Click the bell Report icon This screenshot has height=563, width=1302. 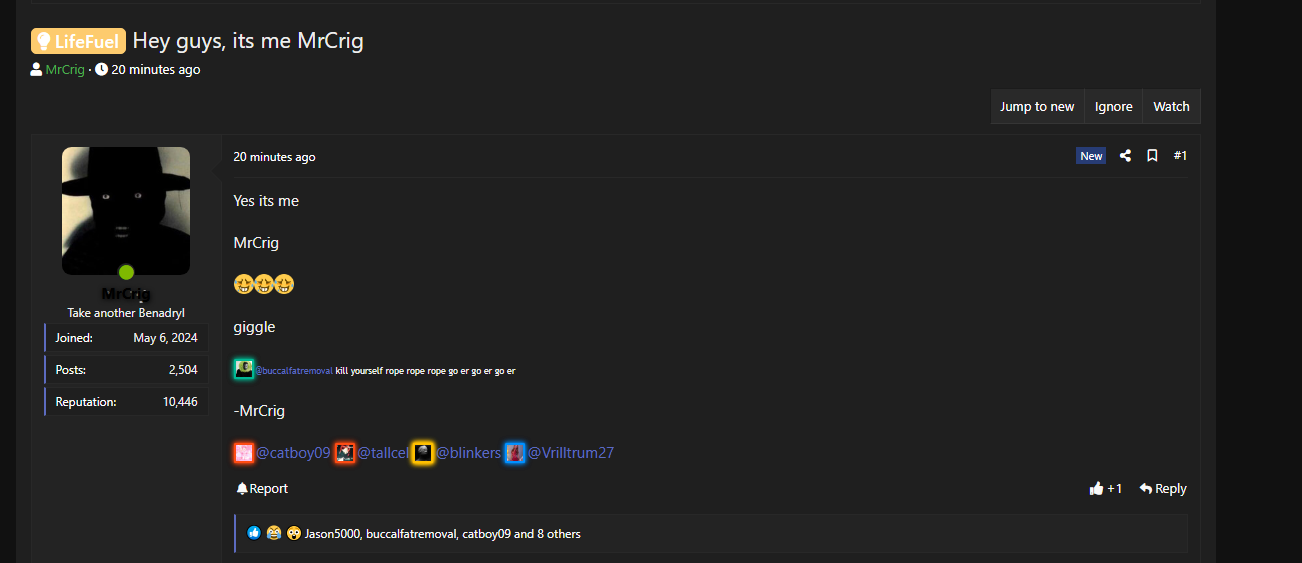coord(242,489)
